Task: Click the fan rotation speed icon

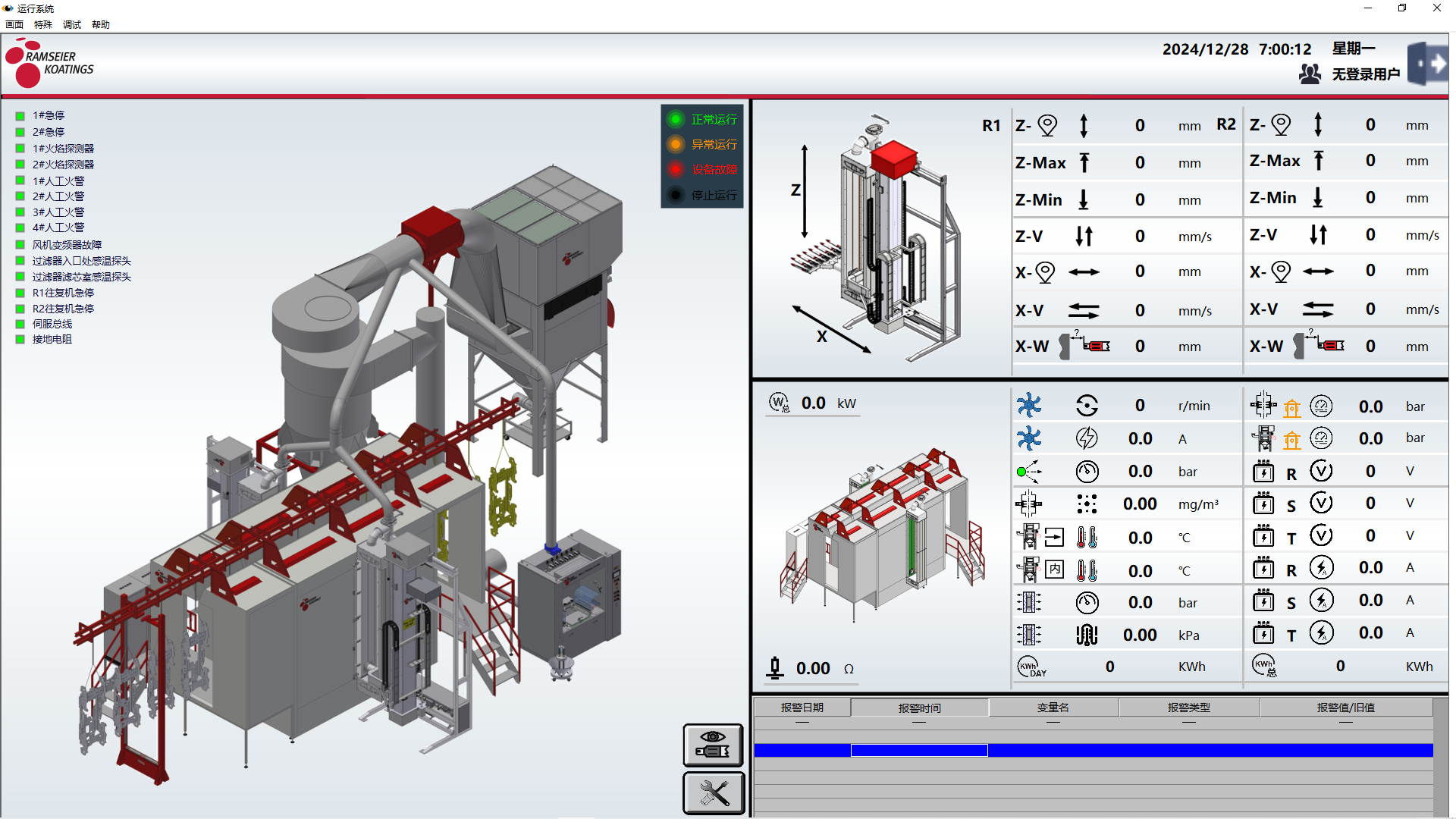Action: (1087, 406)
